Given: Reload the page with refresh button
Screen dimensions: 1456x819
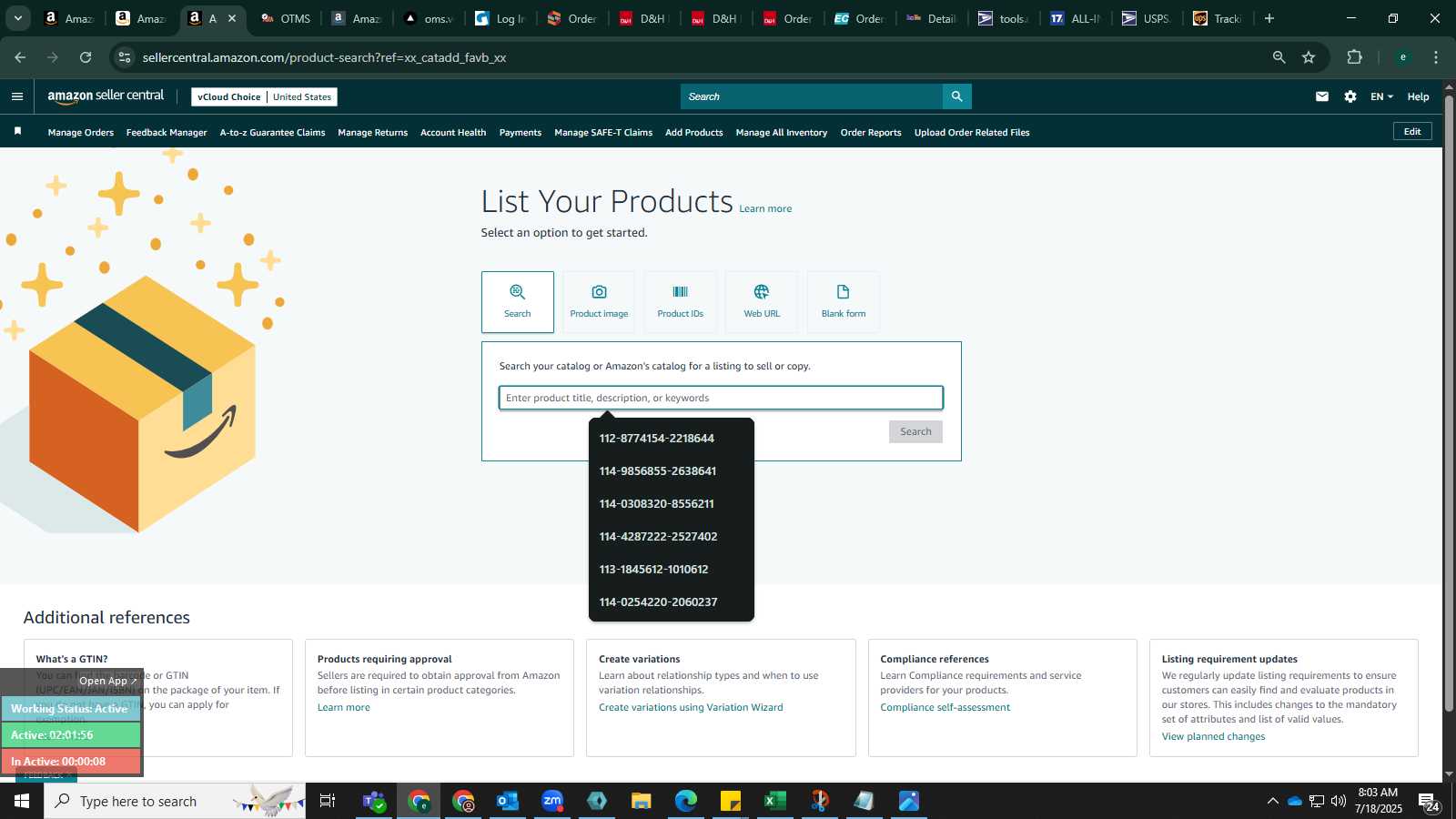Looking at the screenshot, I should (86, 57).
